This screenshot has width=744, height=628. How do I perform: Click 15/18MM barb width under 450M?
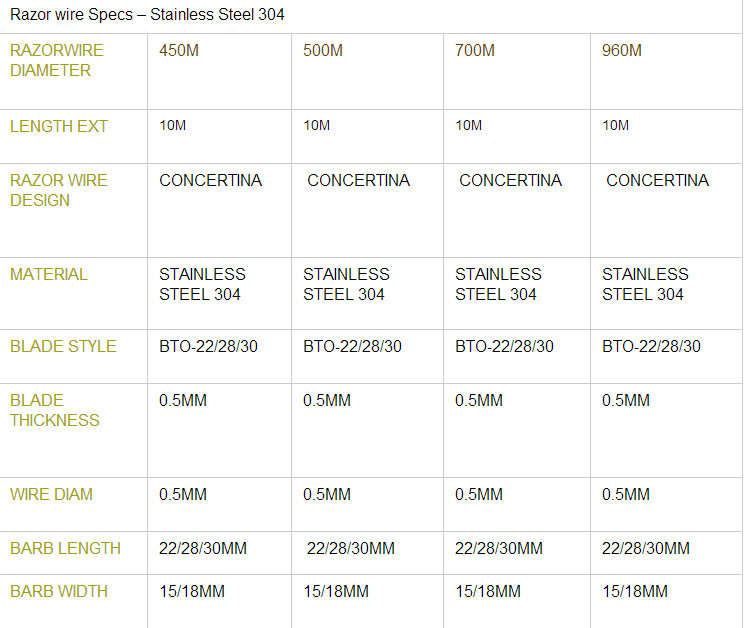[x=192, y=591]
